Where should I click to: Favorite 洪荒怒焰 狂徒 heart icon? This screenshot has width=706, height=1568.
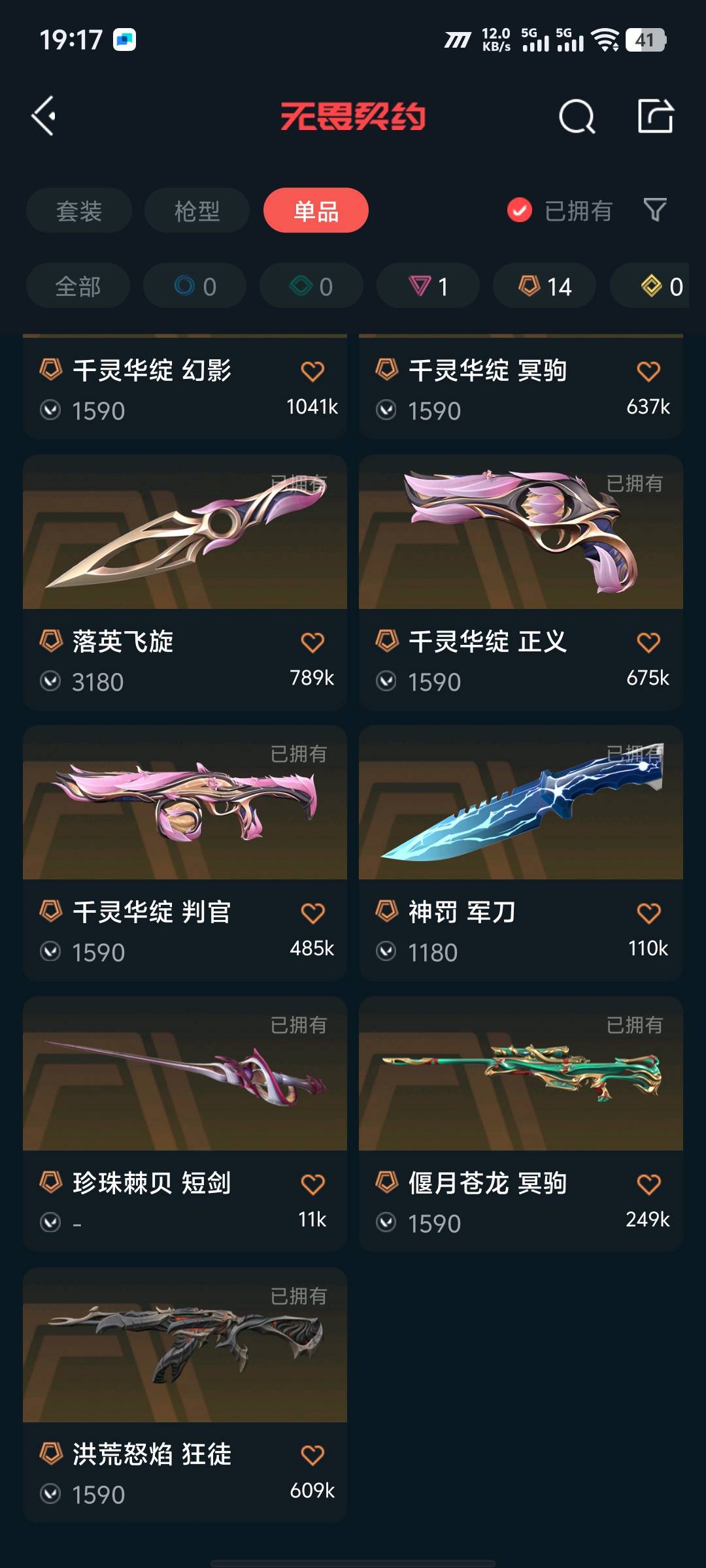(312, 1455)
